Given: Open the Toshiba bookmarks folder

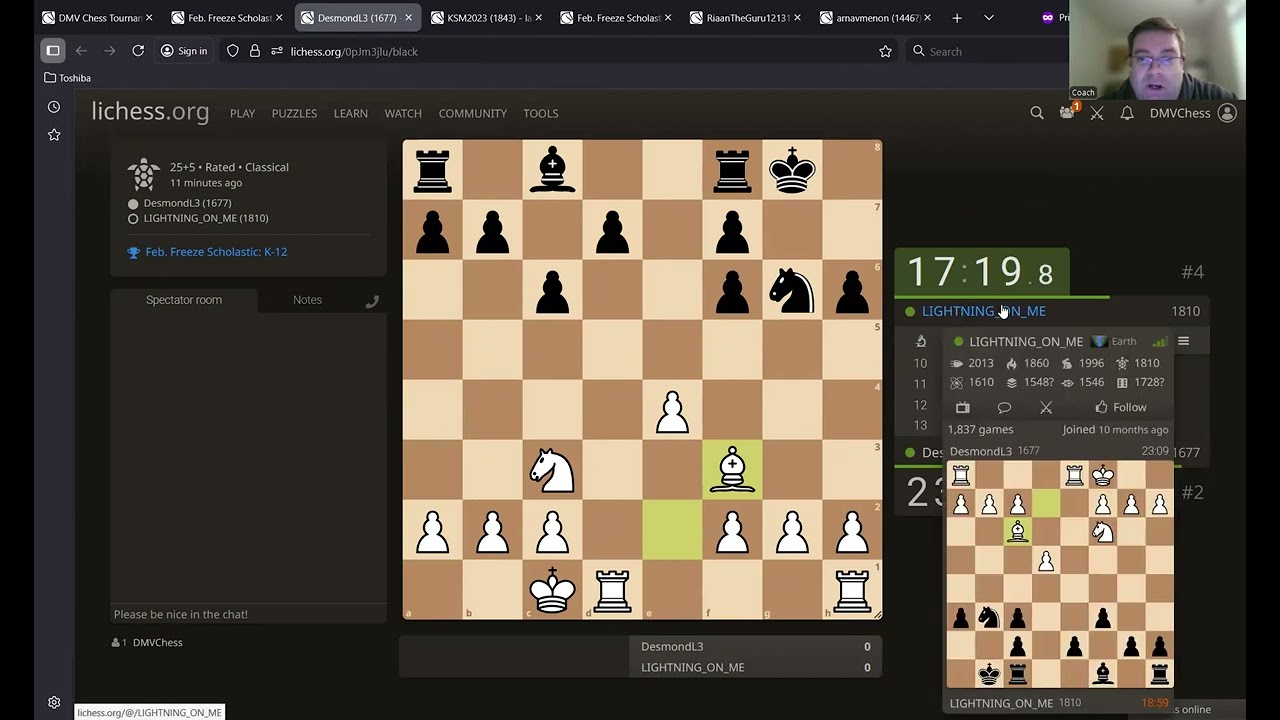Looking at the screenshot, I should (x=68, y=78).
